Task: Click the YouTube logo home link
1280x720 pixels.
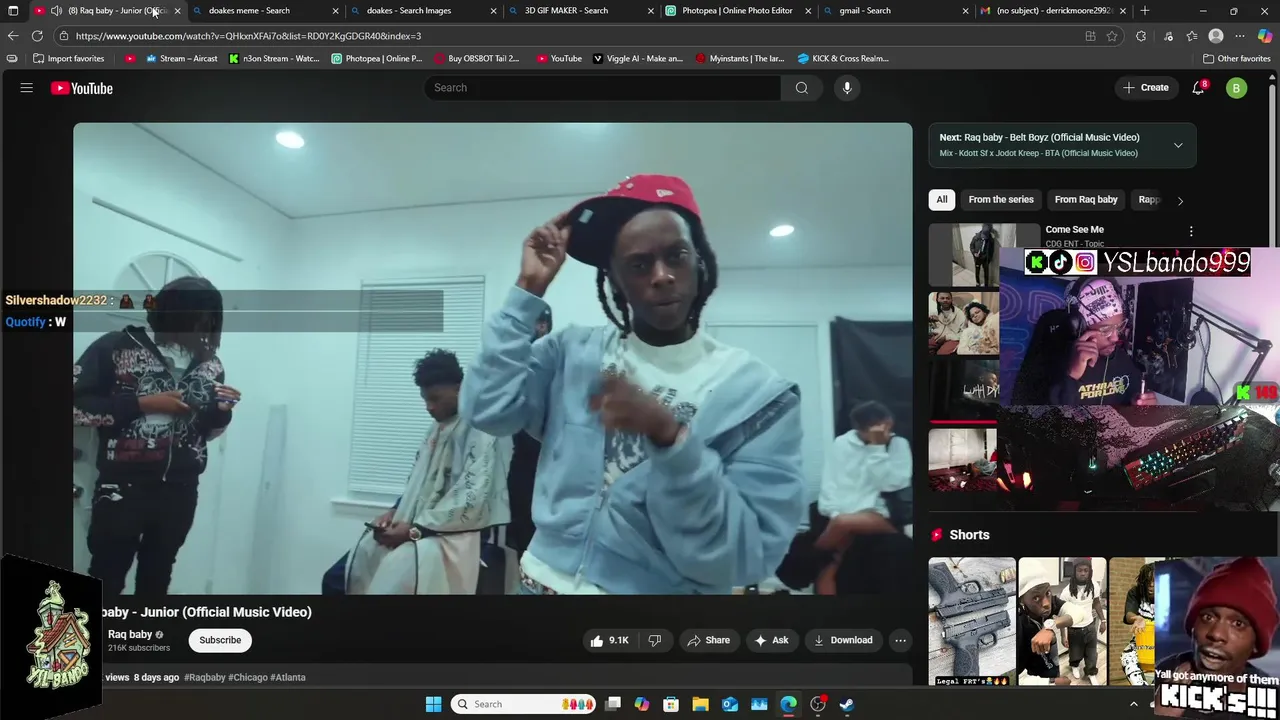Action: coord(82,88)
